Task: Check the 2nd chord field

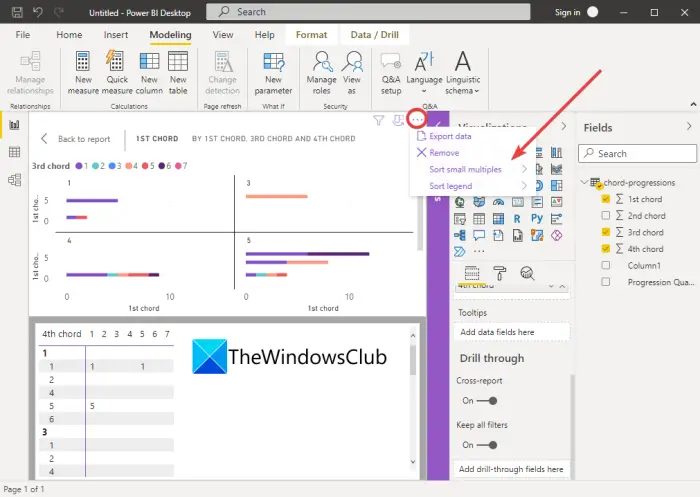Action: point(606,216)
